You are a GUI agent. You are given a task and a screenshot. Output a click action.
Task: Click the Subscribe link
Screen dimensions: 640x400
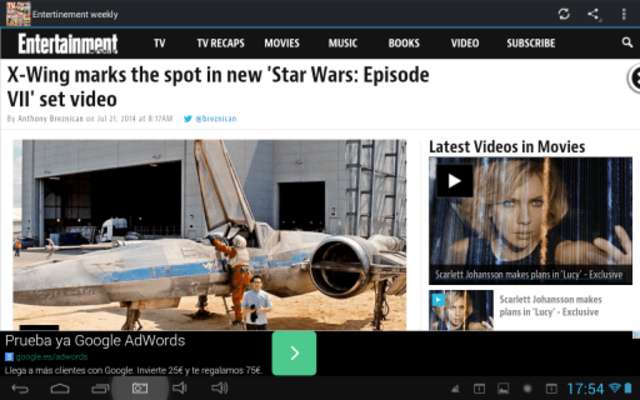tap(531, 43)
